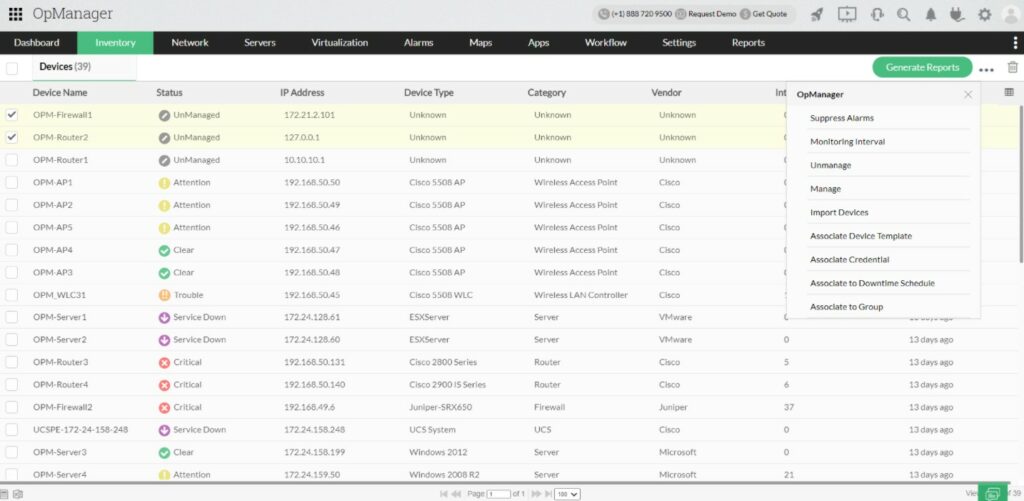Choose Associate Device Template entry
This screenshot has width=1024, height=501.
[861, 236]
